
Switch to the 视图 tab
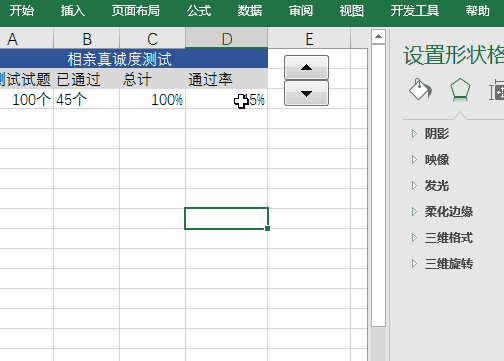click(x=351, y=11)
